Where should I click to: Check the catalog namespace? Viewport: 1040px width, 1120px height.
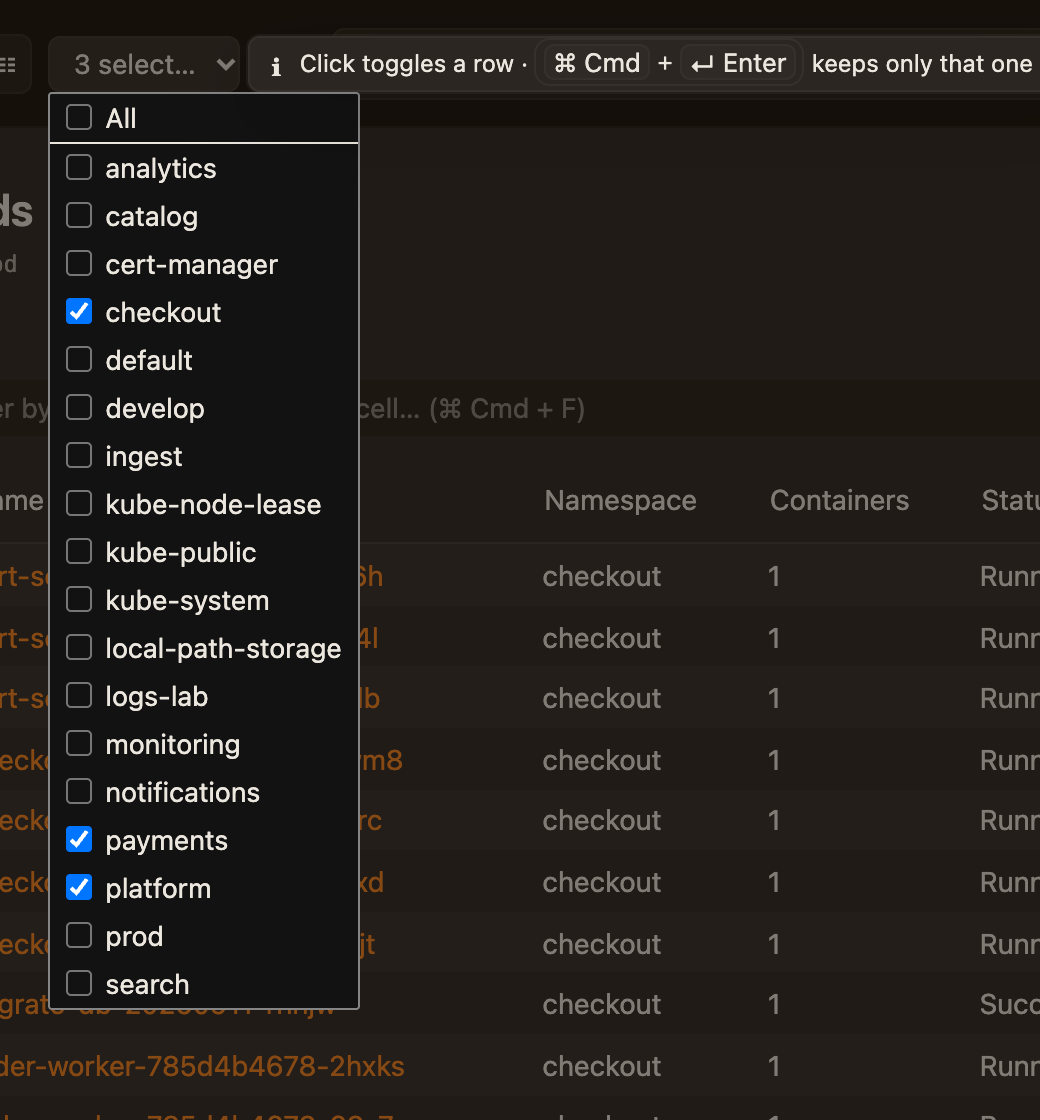79,216
